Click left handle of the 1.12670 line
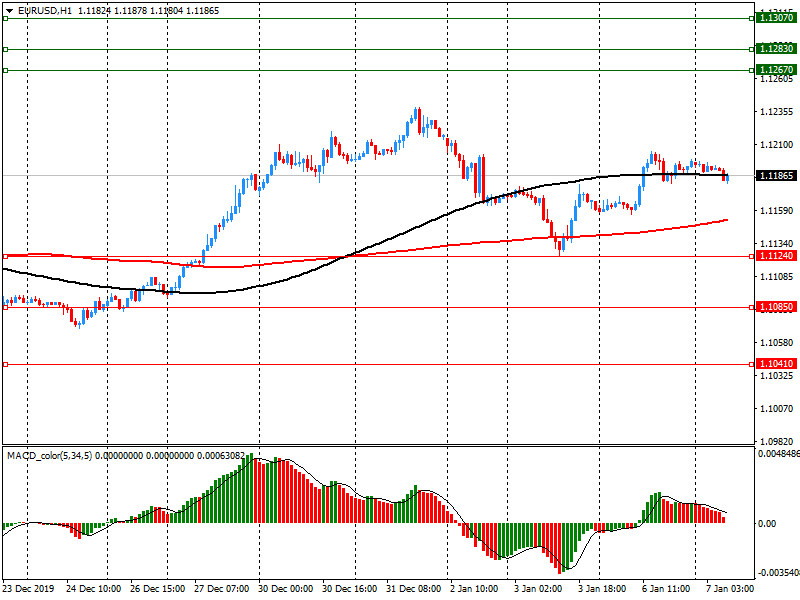 (5, 70)
